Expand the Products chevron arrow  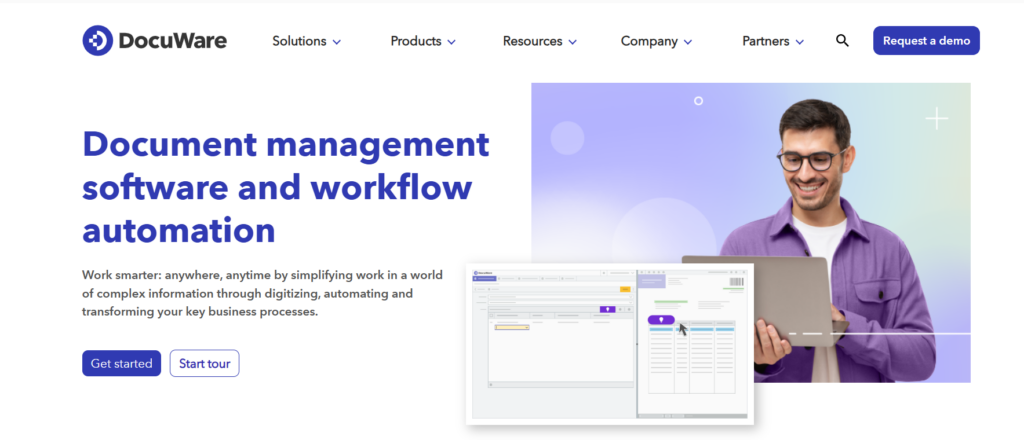point(452,42)
